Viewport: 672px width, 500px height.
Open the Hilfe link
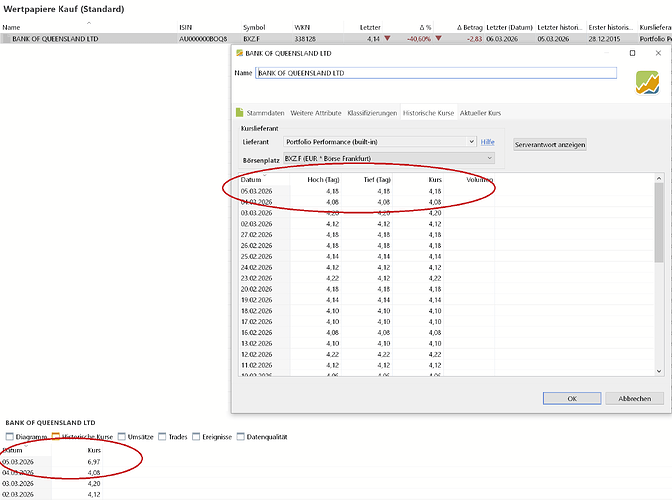click(x=487, y=142)
